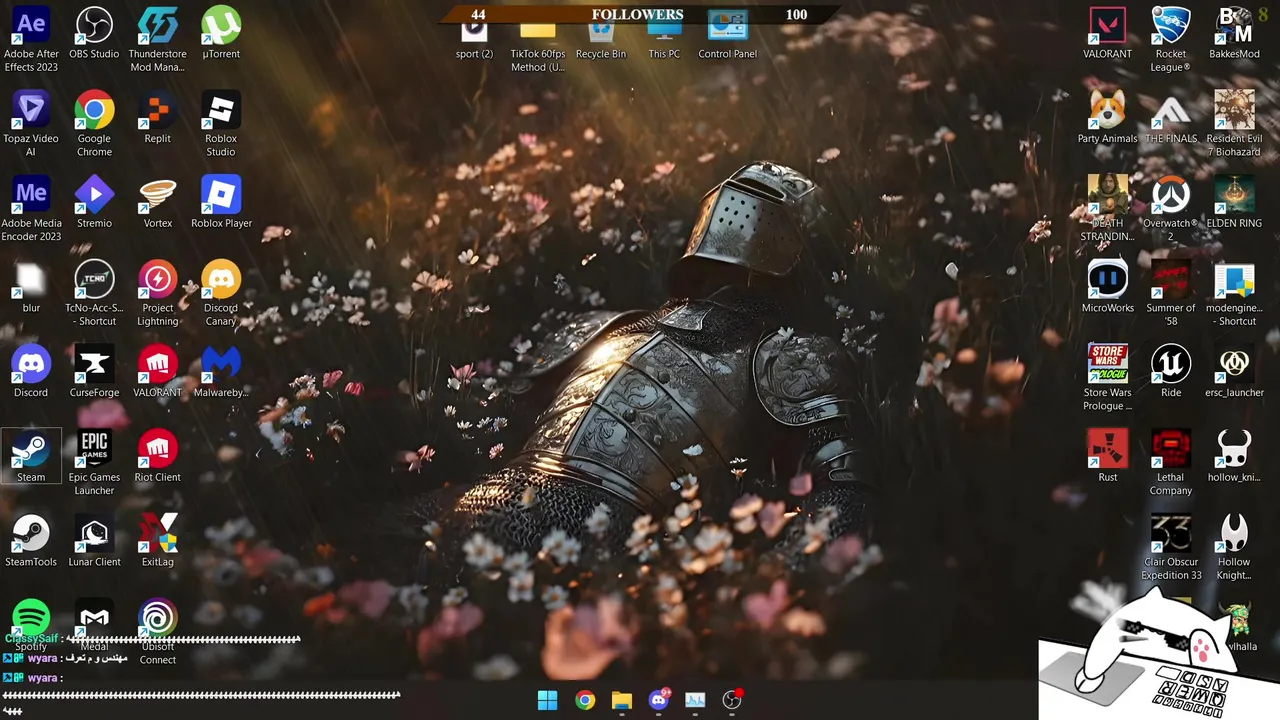Open the ExitLag desktop icon
1280x720 pixels.
tap(157, 541)
